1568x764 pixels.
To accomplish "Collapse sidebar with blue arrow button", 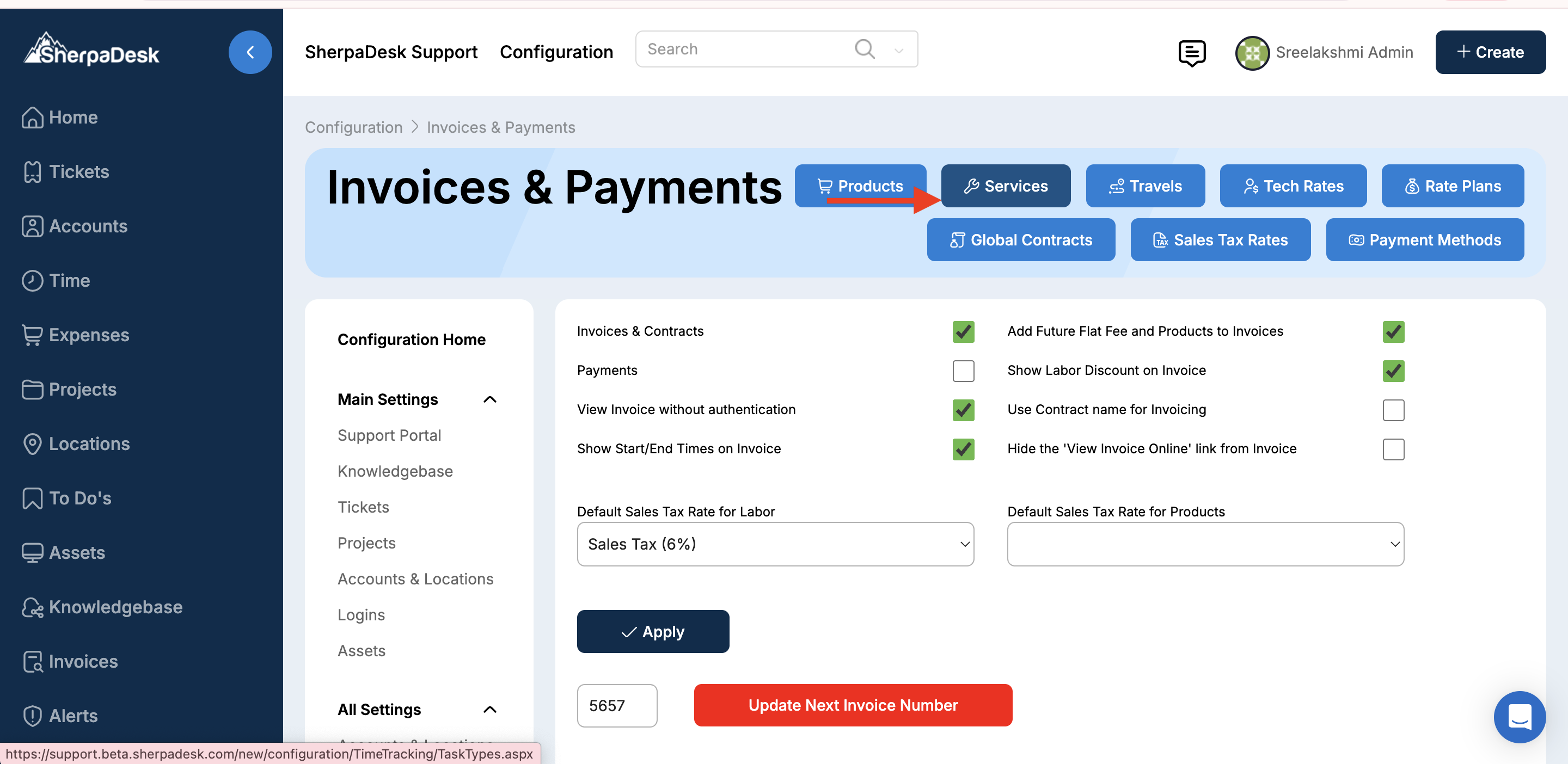I will [249, 52].
